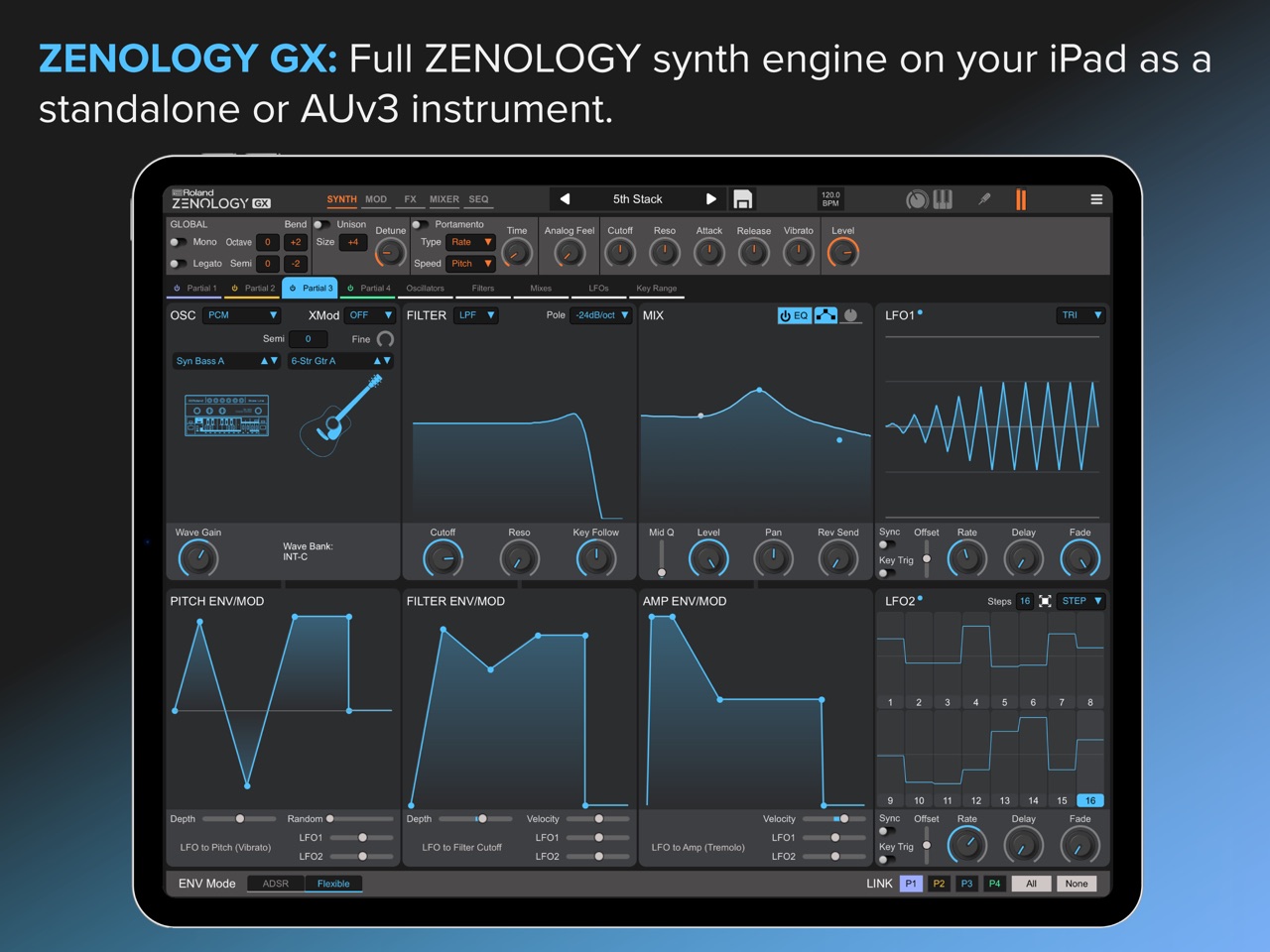This screenshot has width=1270, height=952.
Task: Open LFO2 waveform STEP dropdown
Action: click(1081, 601)
